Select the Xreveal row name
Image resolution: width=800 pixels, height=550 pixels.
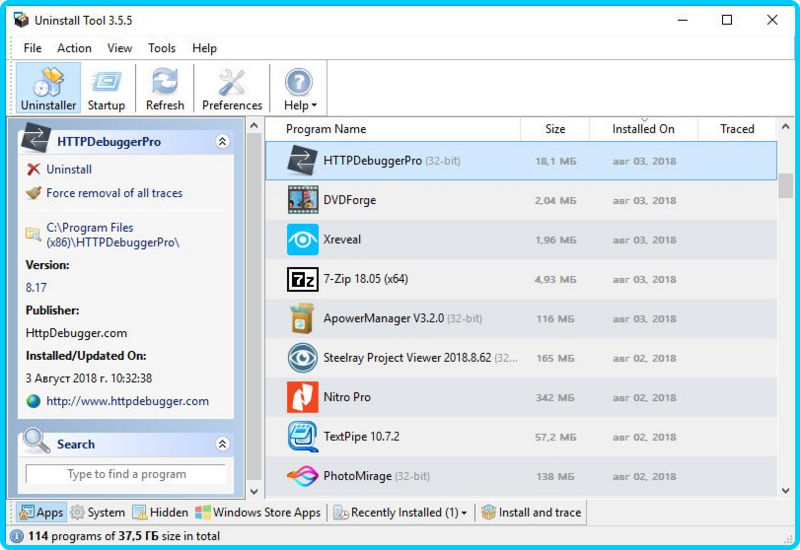pos(342,239)
